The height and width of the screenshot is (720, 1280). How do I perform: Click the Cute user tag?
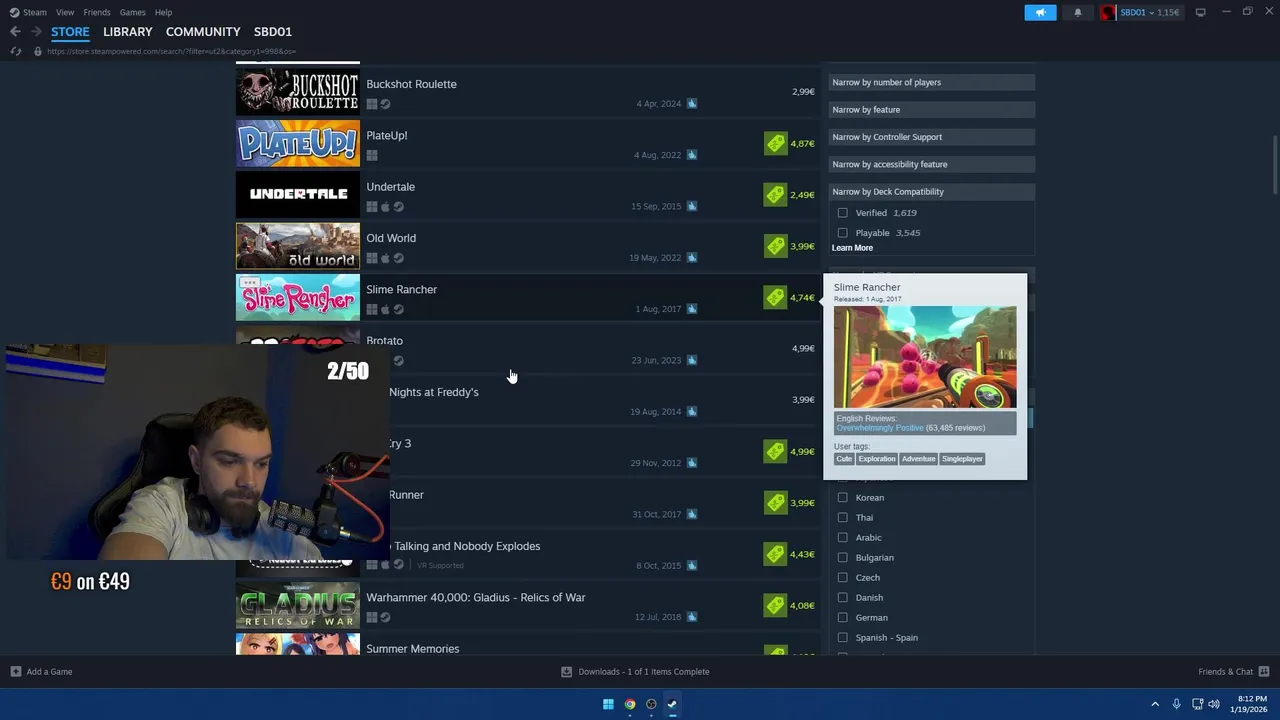point(844,459)
